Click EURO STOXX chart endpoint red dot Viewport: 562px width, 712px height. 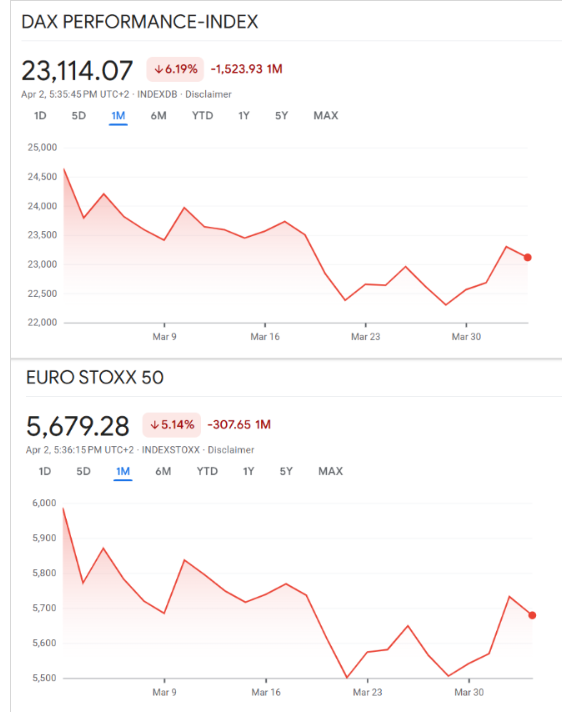532,615
